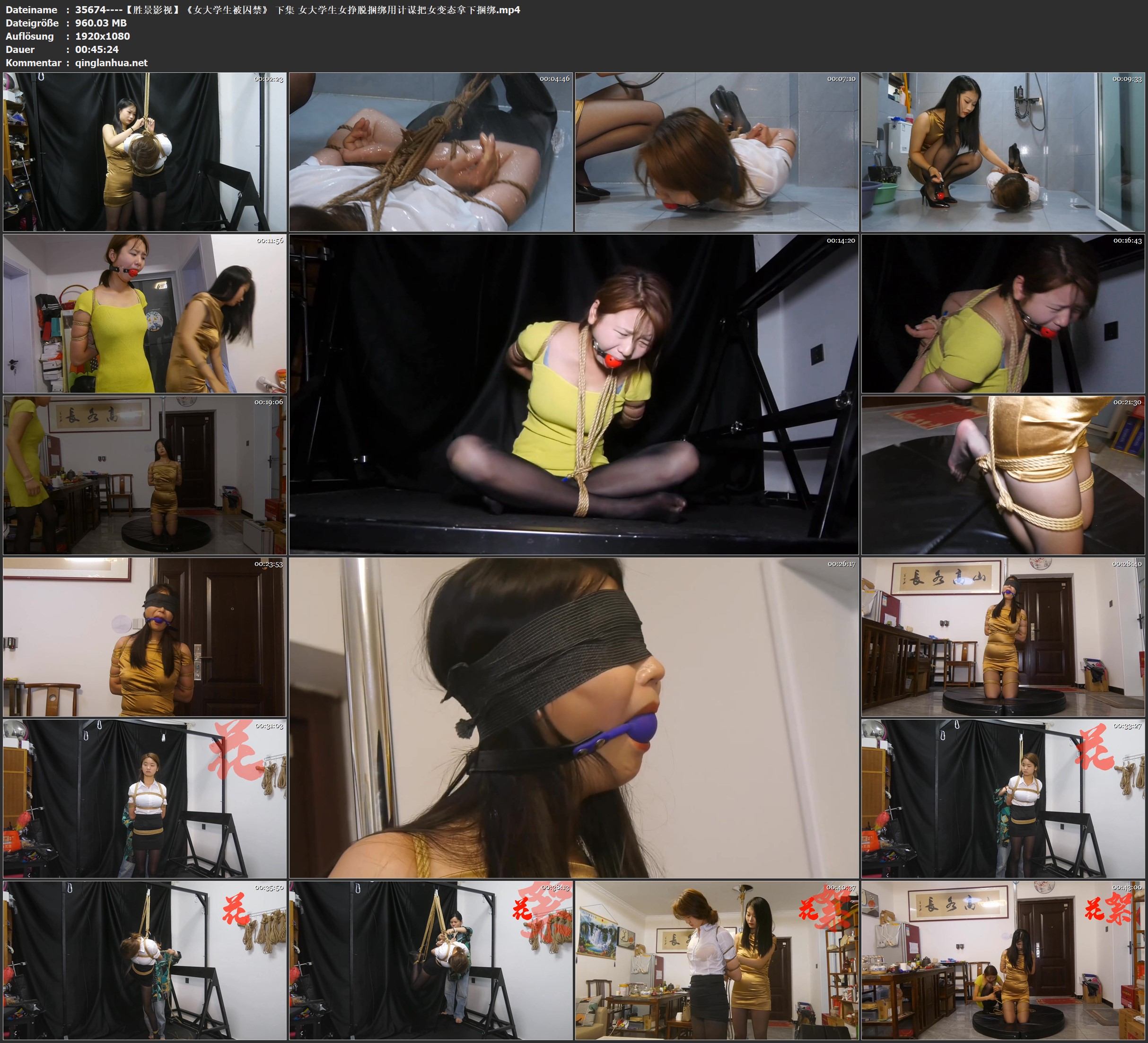Screen dimensions: 1148x1043
Task: Open the thumbnail at 00:33:27
Action: (x=1003, y=798)
